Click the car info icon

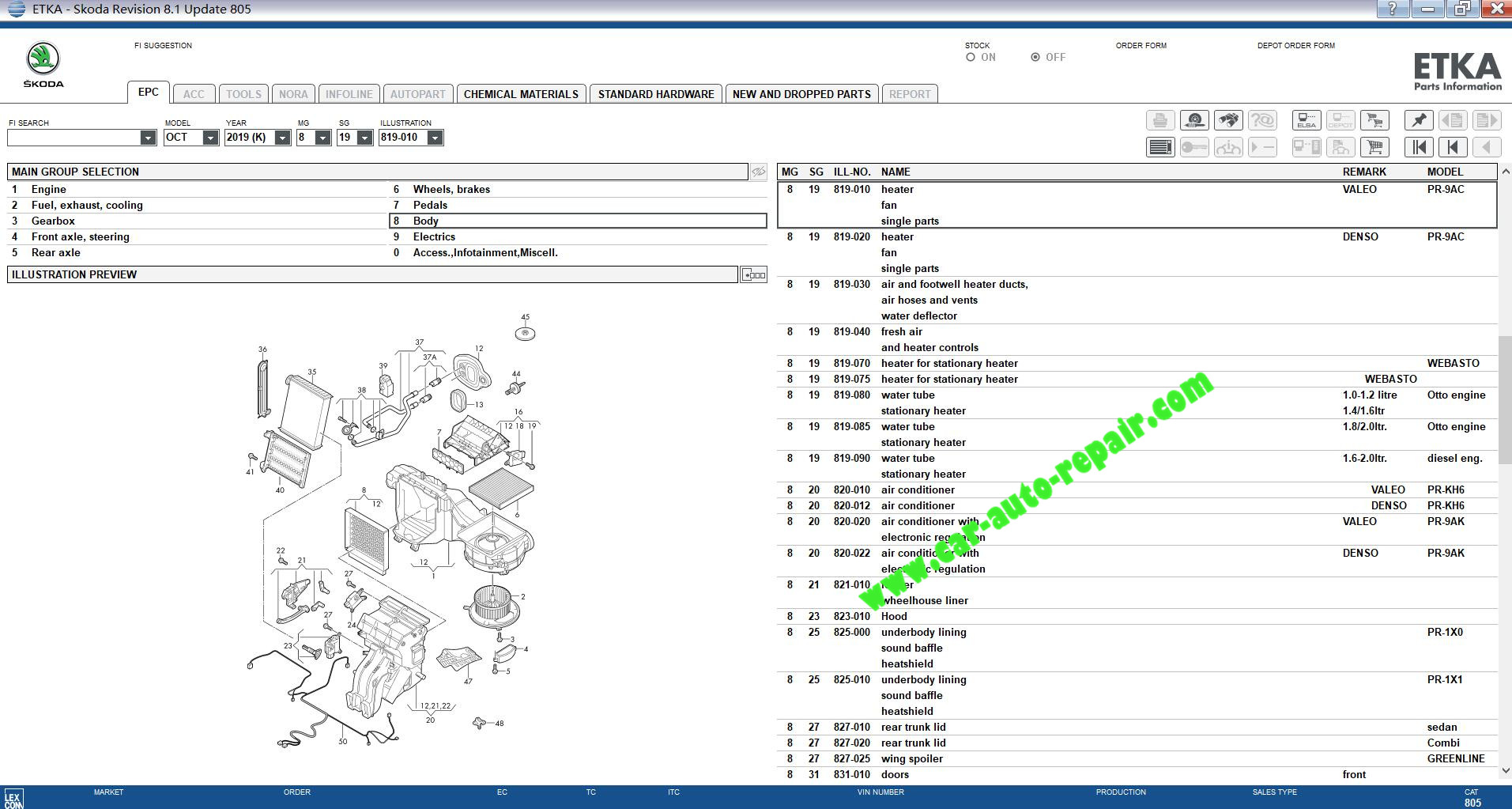point(1228,147)
